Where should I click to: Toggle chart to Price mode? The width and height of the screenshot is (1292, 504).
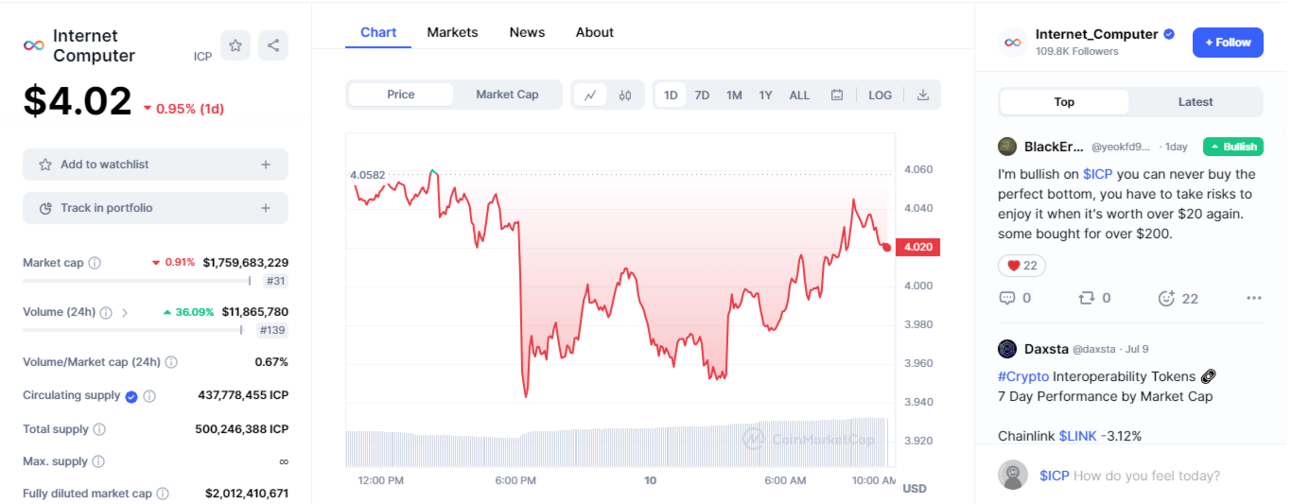[x=401, y=95]
